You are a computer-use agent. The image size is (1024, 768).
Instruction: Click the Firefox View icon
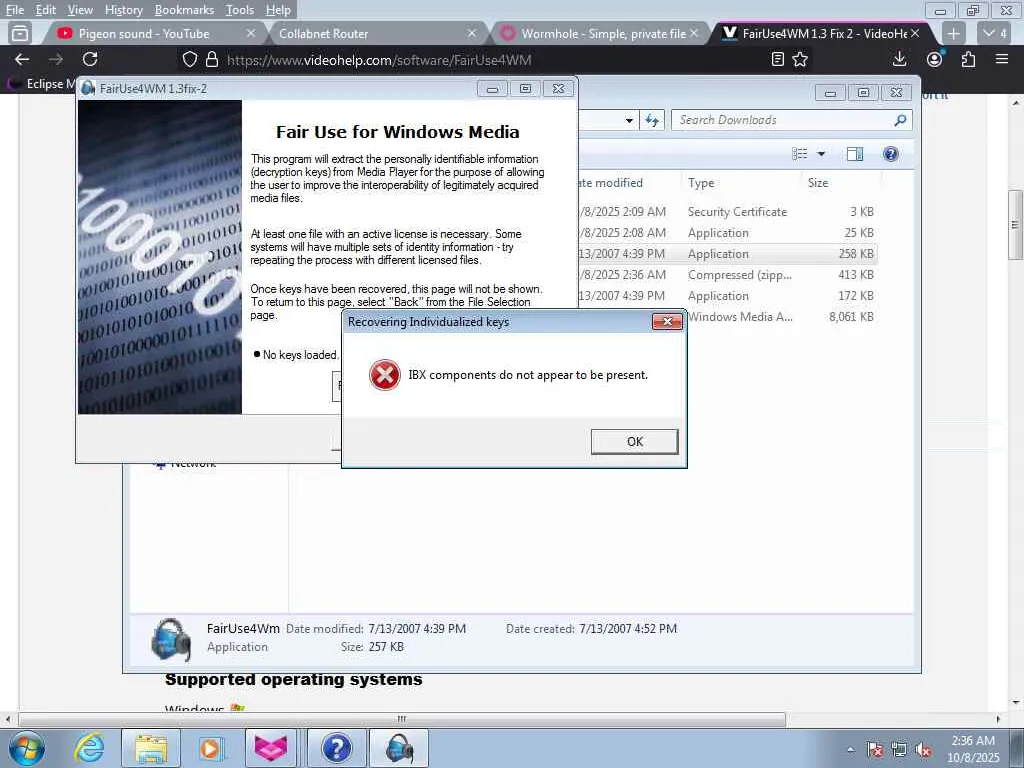point(20,33)
